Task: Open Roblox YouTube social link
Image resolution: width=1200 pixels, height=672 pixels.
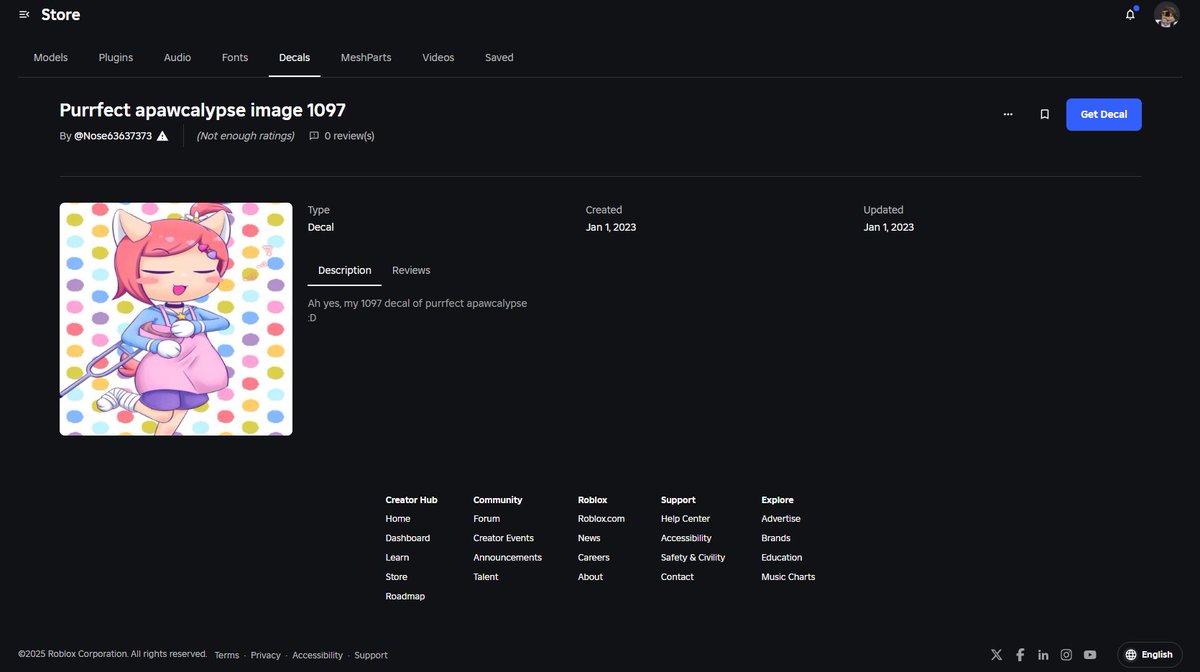Action: coord(1090,655)
